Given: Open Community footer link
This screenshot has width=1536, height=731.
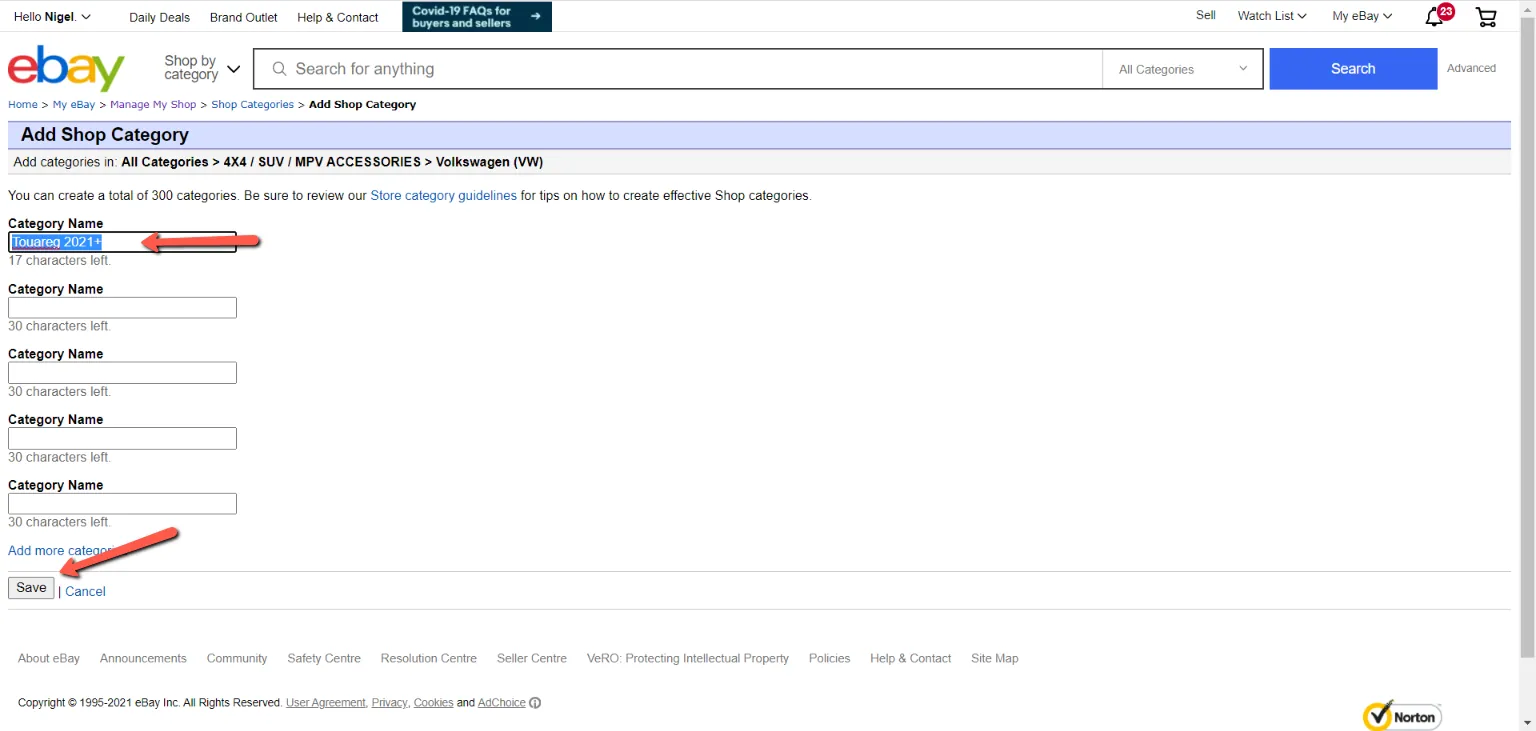Looking at the screenshot, I should coord(237,658).
